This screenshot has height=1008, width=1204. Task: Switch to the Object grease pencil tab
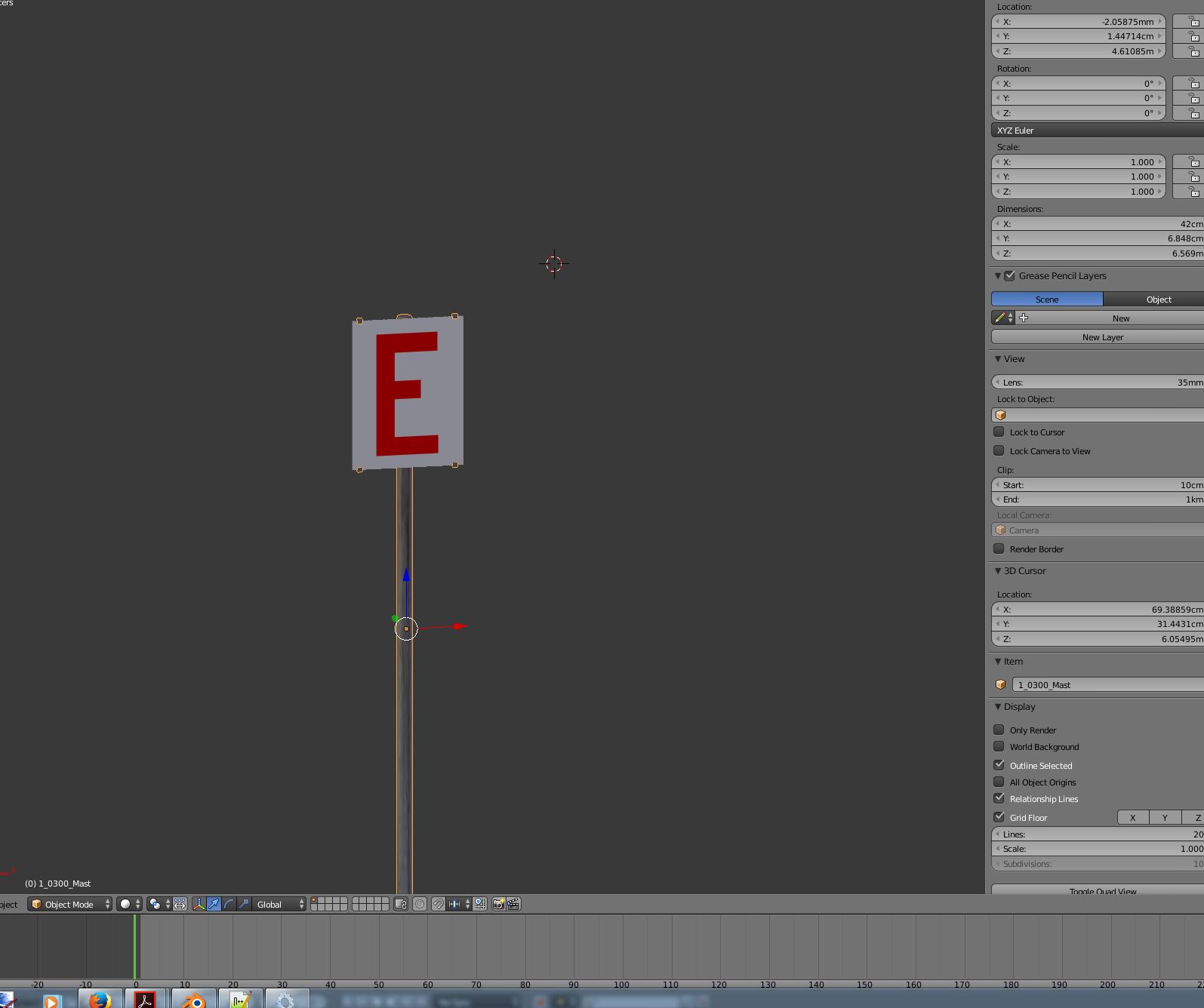click(1158, 300)
